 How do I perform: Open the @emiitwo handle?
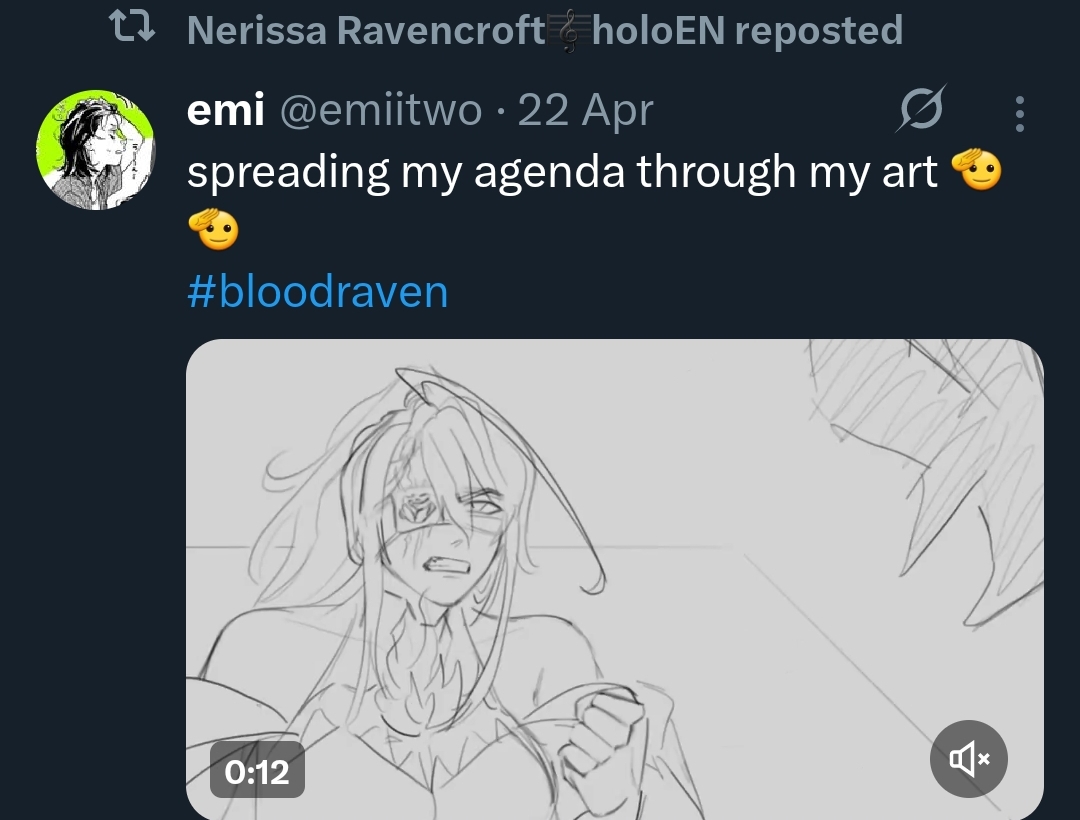pyautogui.click(x=381, y=110)
